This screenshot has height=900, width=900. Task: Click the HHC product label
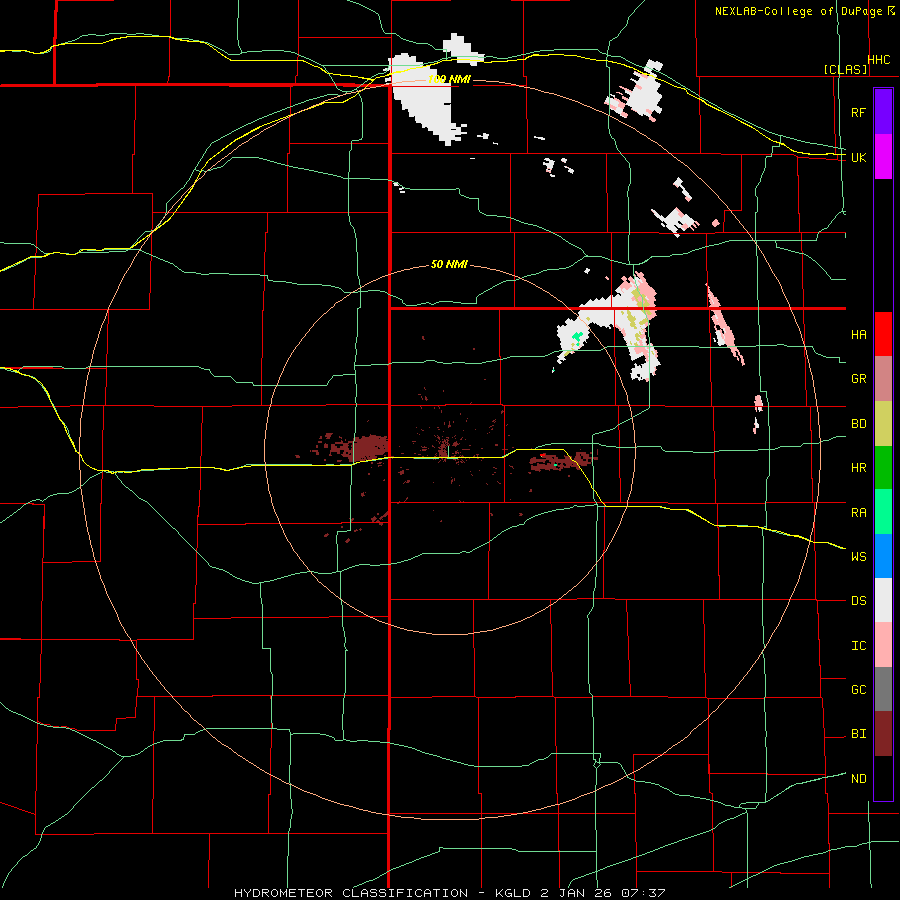pyautogui.click(x=879, y=60)
